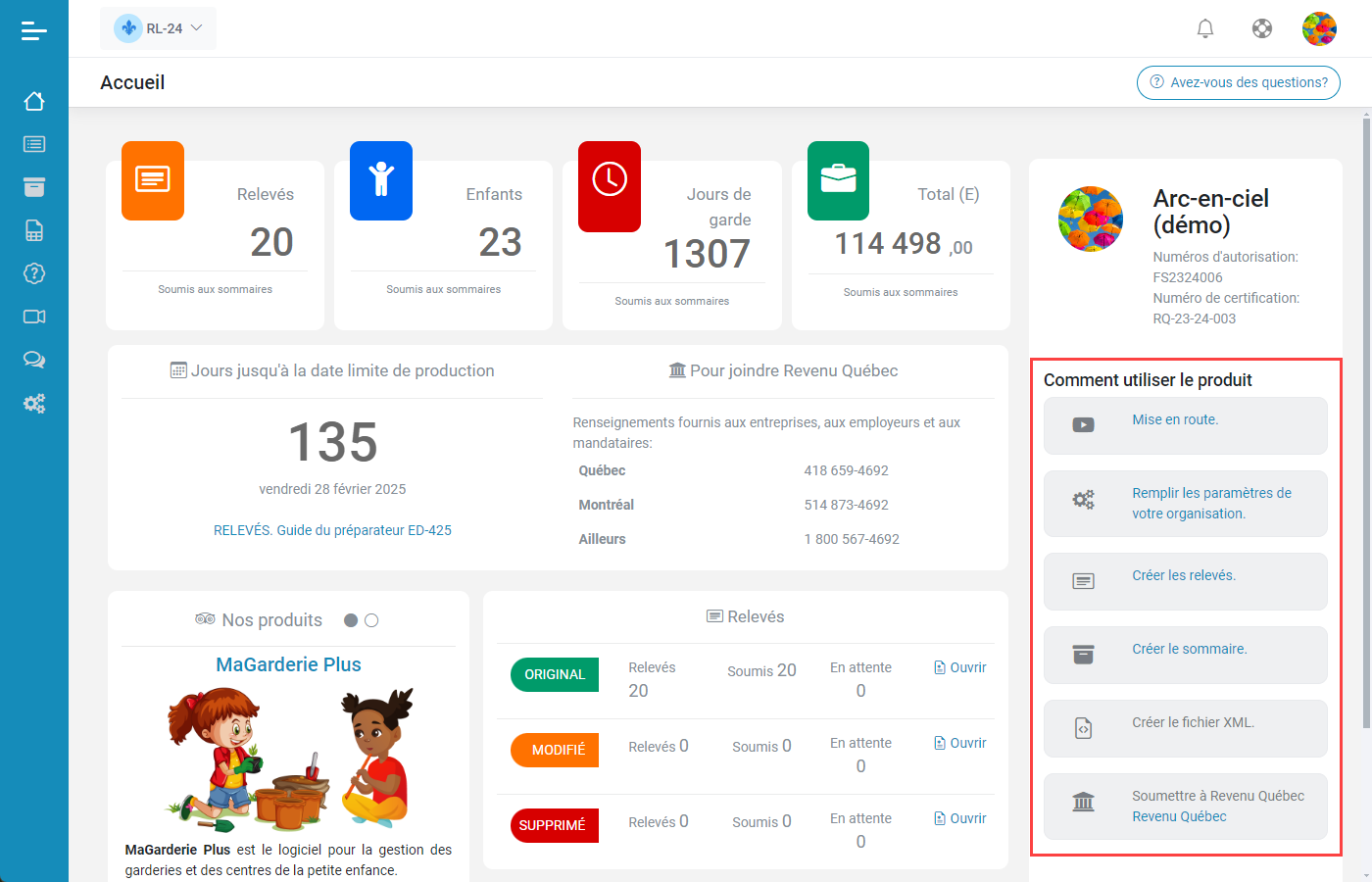Check notifications with the bell icon

click(1204, 28)
